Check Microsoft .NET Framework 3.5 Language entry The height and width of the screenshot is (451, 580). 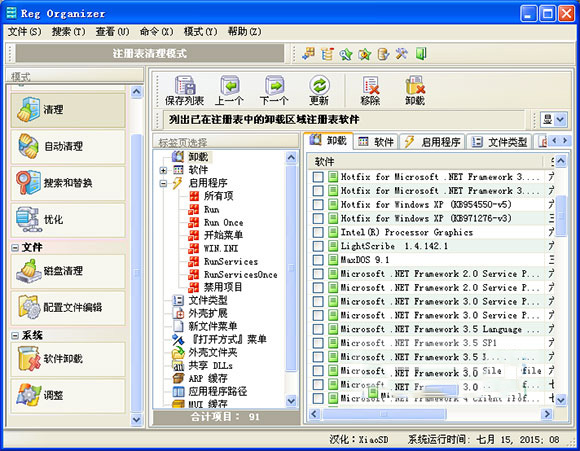point(318,329)
